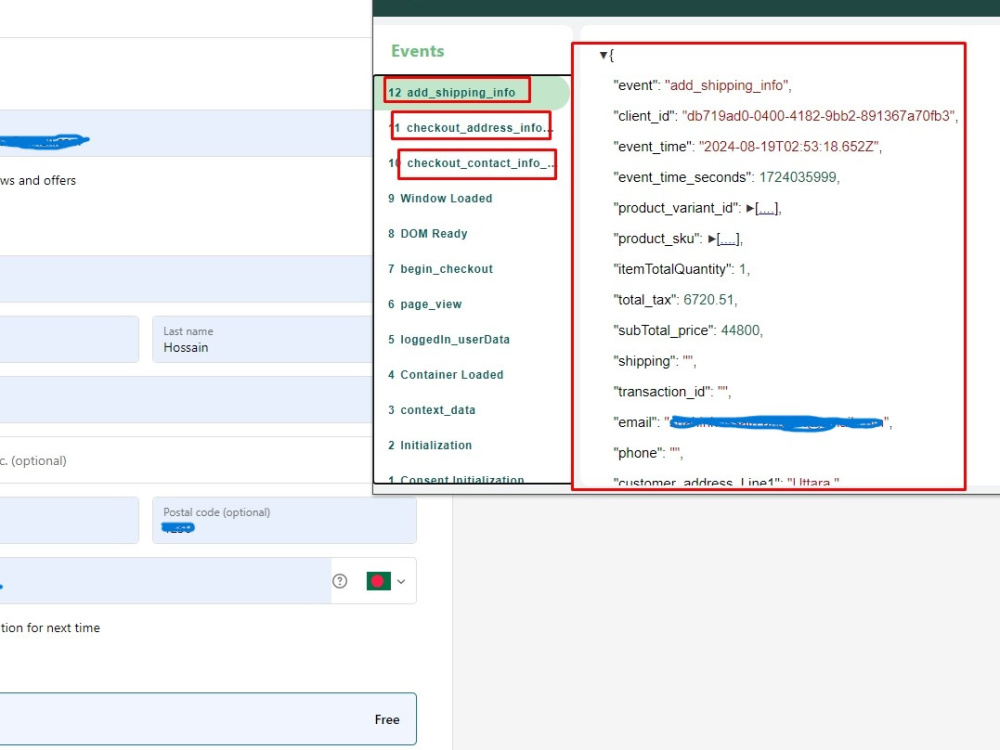This screenshot has height=750, width=1000.
Task: Open the context_data event
Action: 438,410
